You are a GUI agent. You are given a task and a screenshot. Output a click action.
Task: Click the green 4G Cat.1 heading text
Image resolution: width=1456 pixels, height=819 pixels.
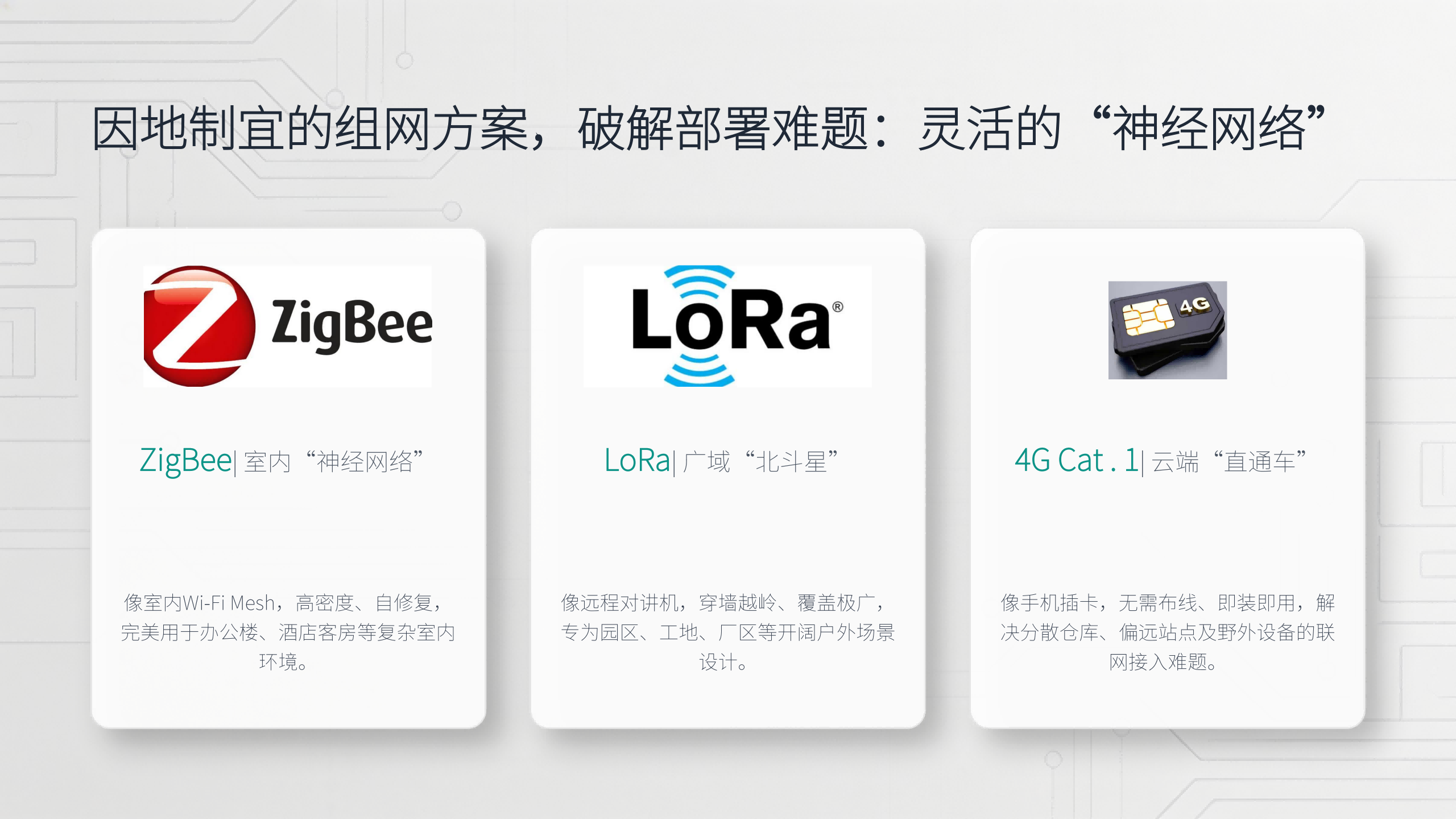click(x=1077, y=461)
